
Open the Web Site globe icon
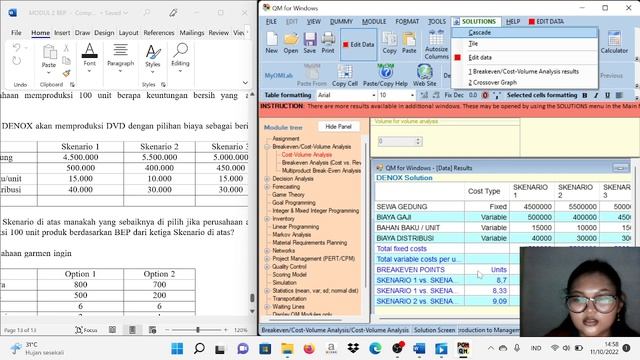[424, 76]
